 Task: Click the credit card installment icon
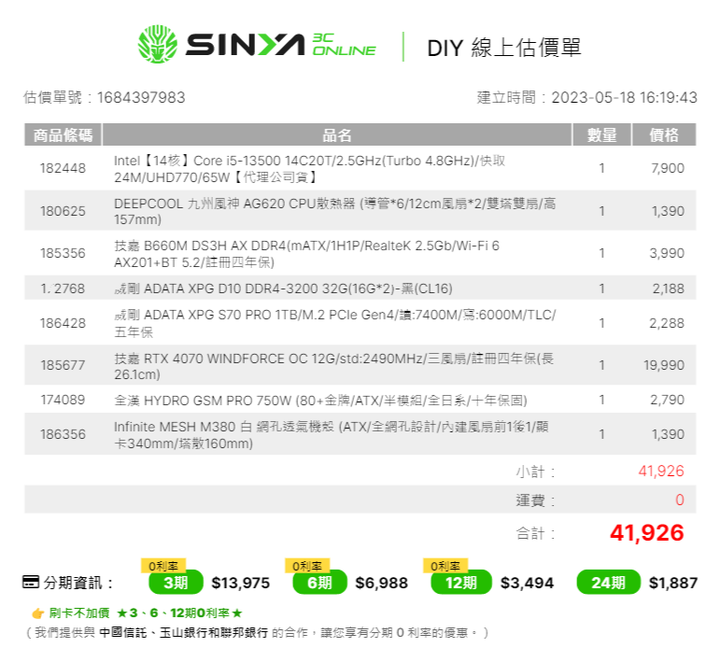coord(31,582)
